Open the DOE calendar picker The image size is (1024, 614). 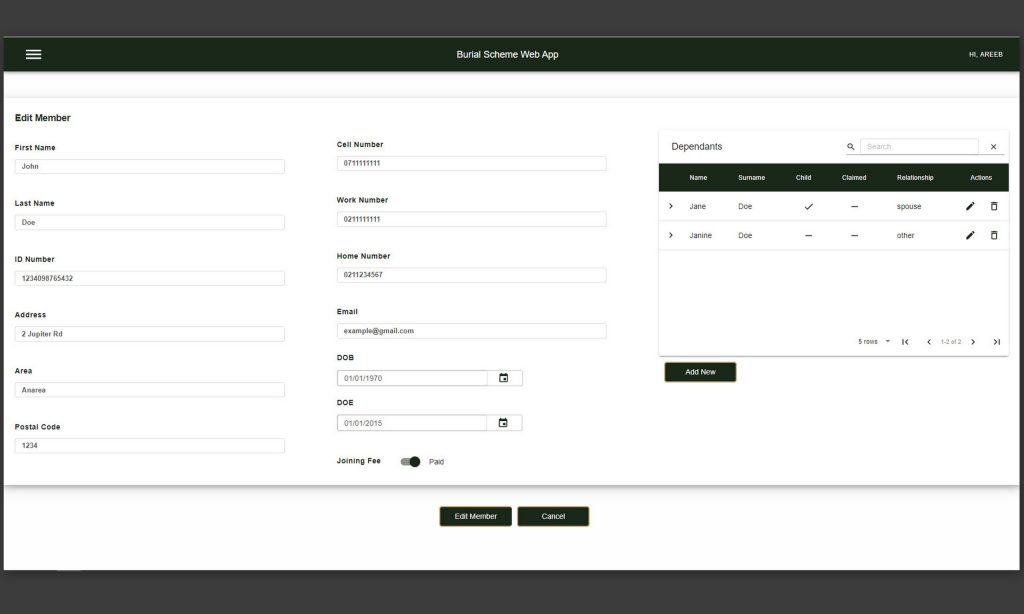[x=504, y=423]
